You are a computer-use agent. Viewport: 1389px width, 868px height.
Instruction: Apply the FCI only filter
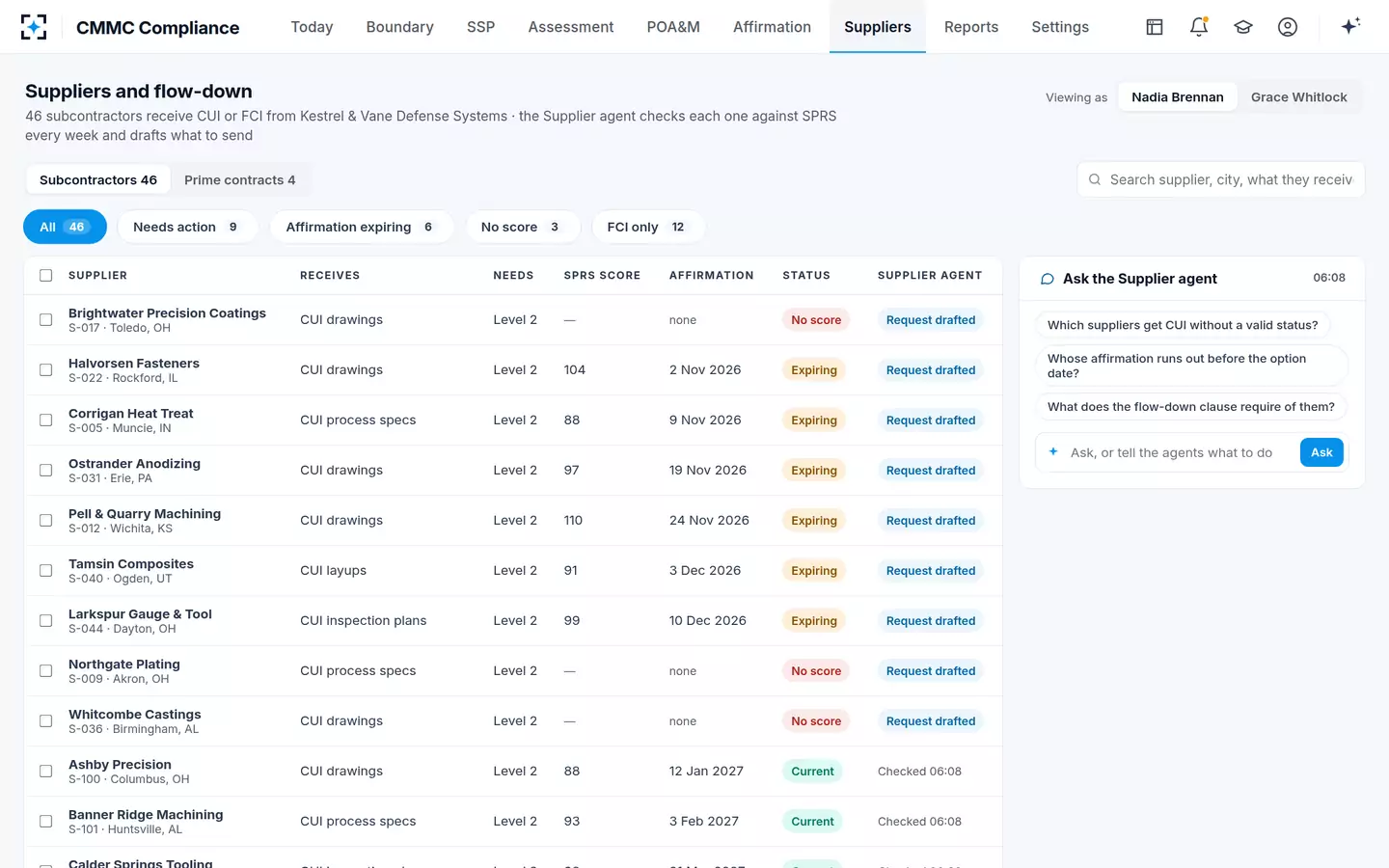click(647, 227)
